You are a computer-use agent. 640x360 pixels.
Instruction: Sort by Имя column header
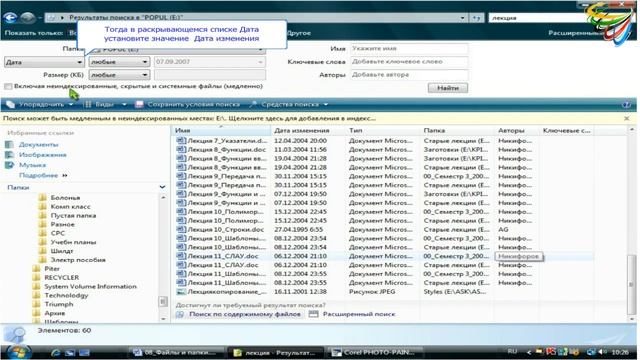221,131
